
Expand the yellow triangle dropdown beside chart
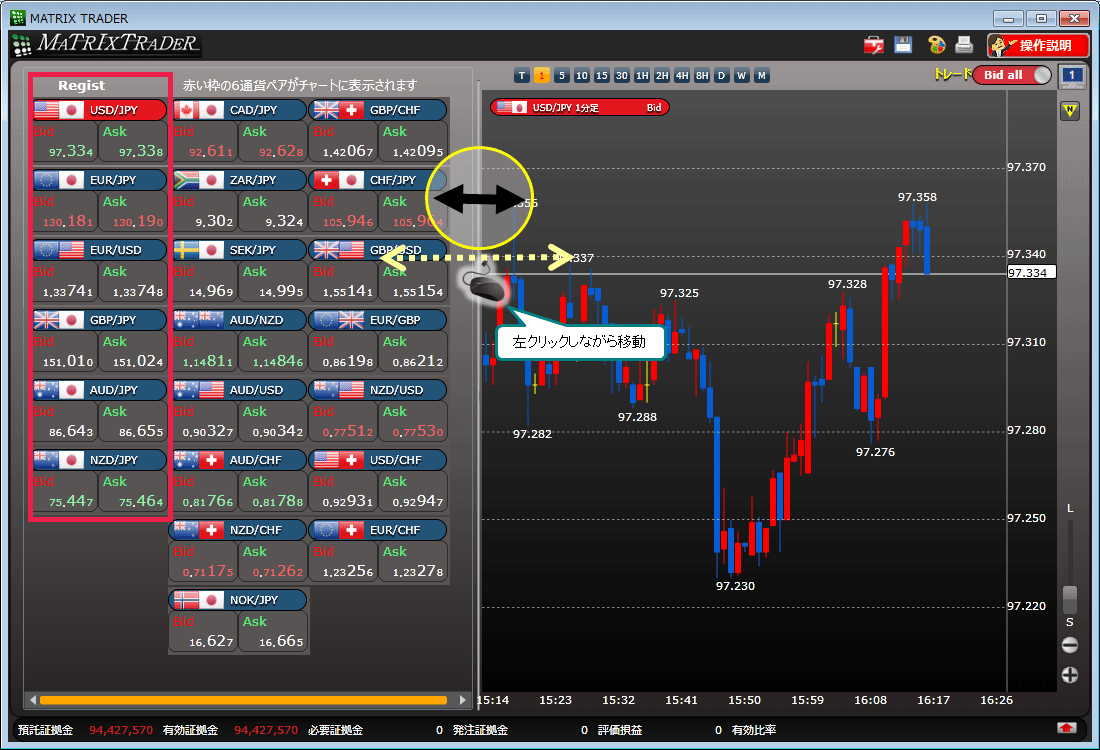tap(1070, 111)
